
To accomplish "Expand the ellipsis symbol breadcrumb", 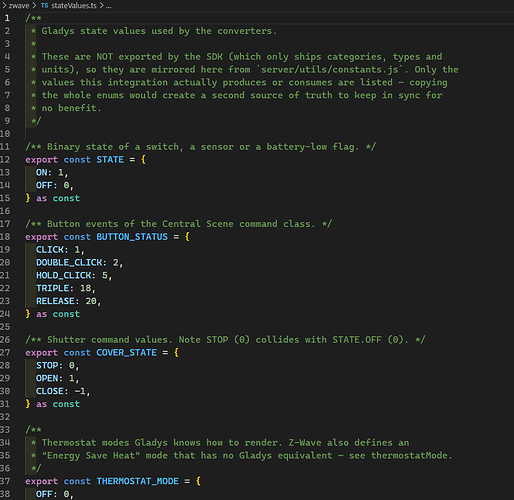I will pyautogui.click(x=109, y=6).
